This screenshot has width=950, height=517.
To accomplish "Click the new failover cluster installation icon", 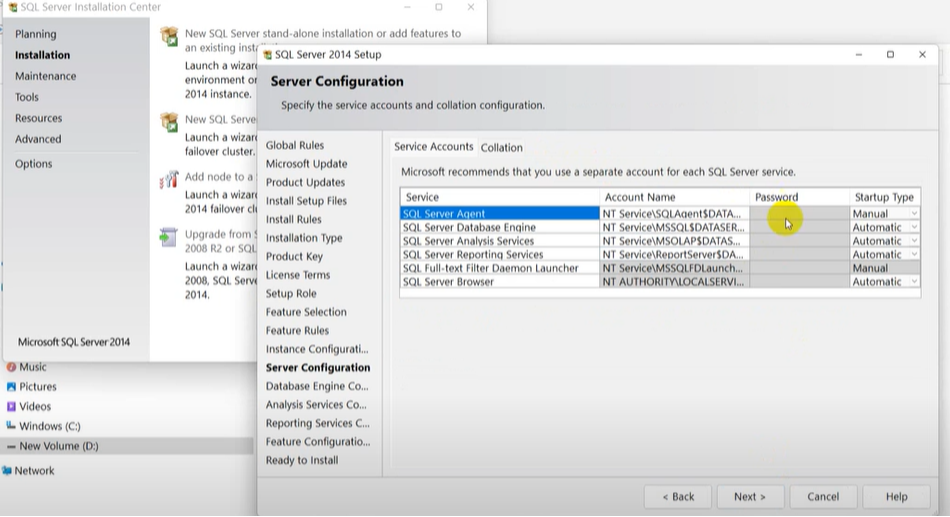I will pyautogui.click(x=169, y=122).
